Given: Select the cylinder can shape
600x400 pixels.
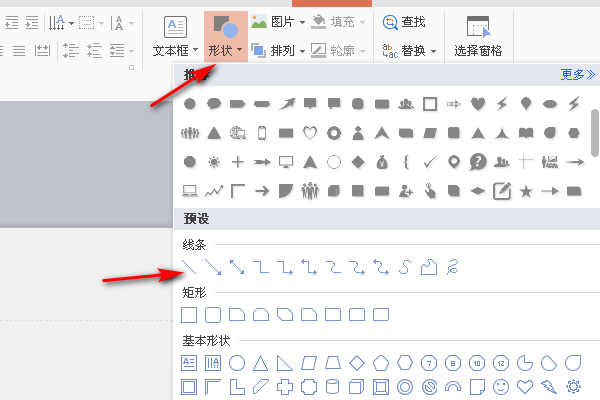Looking at the screenshot, I should (332, 387).
